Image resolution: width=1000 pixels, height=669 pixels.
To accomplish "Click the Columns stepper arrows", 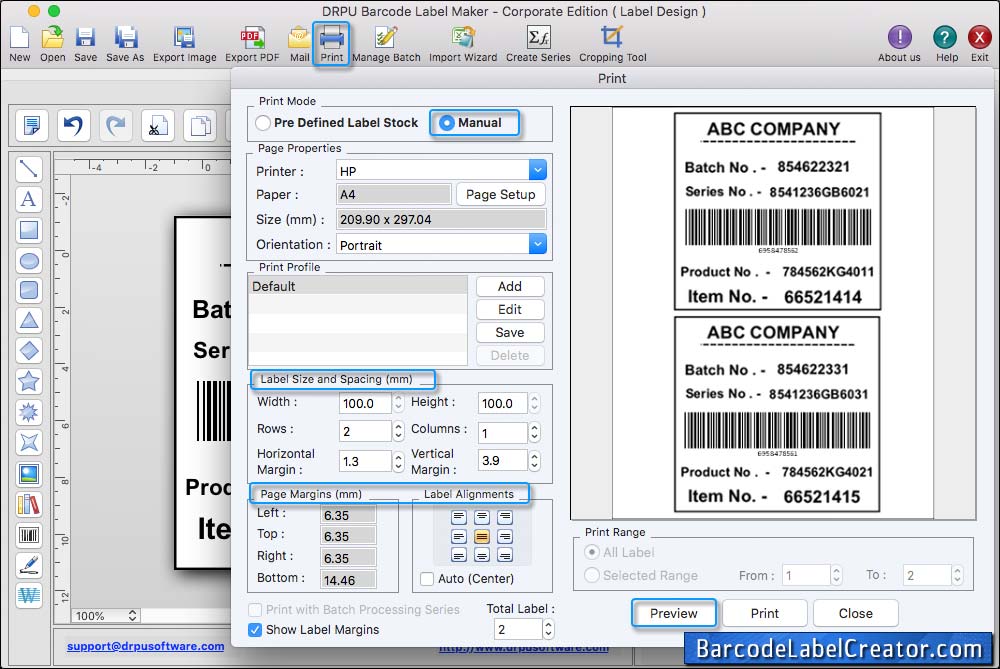I will [x=534, y=432].
